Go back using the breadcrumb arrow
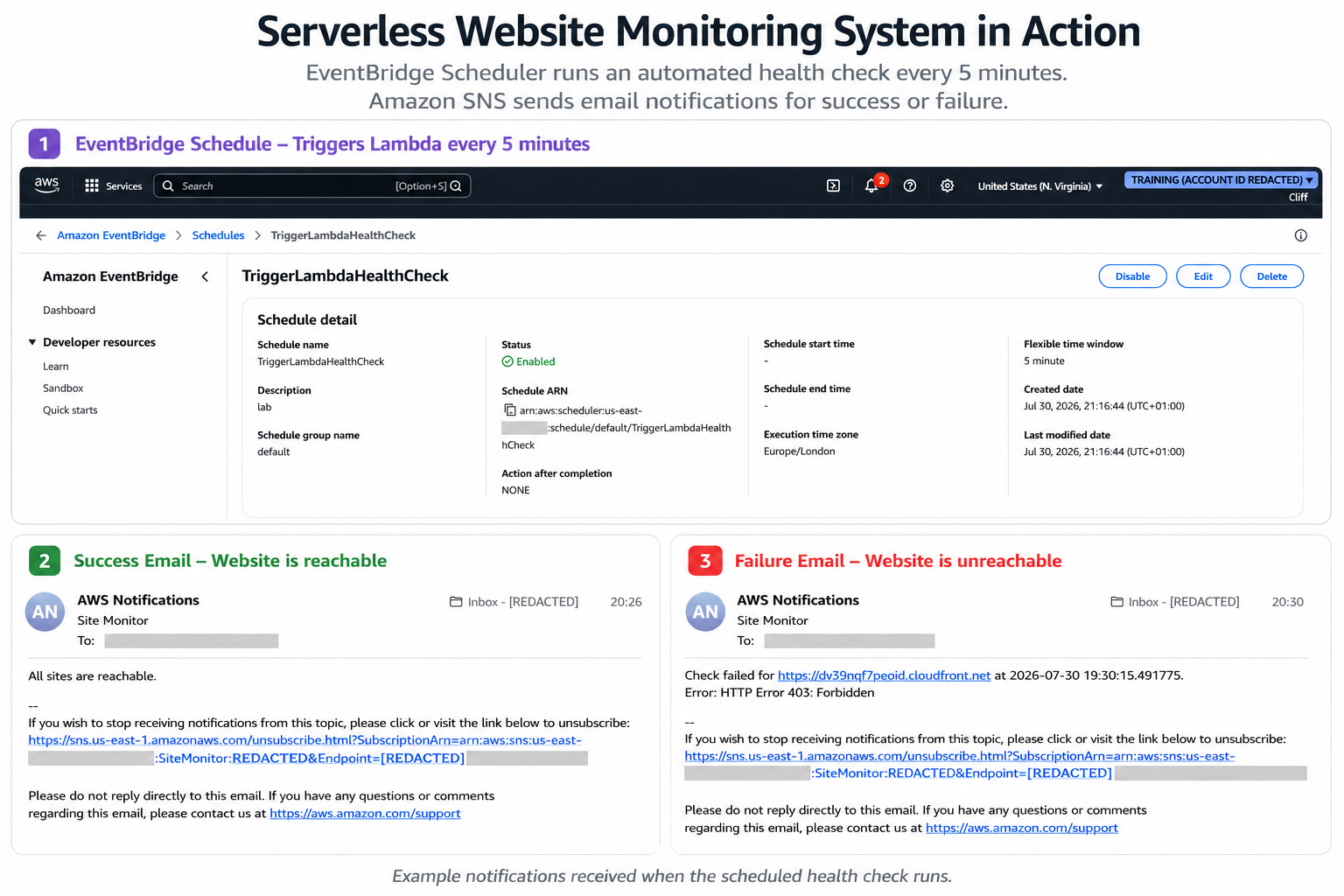The width and height of the screenshot is (1344, 896). 40,235
